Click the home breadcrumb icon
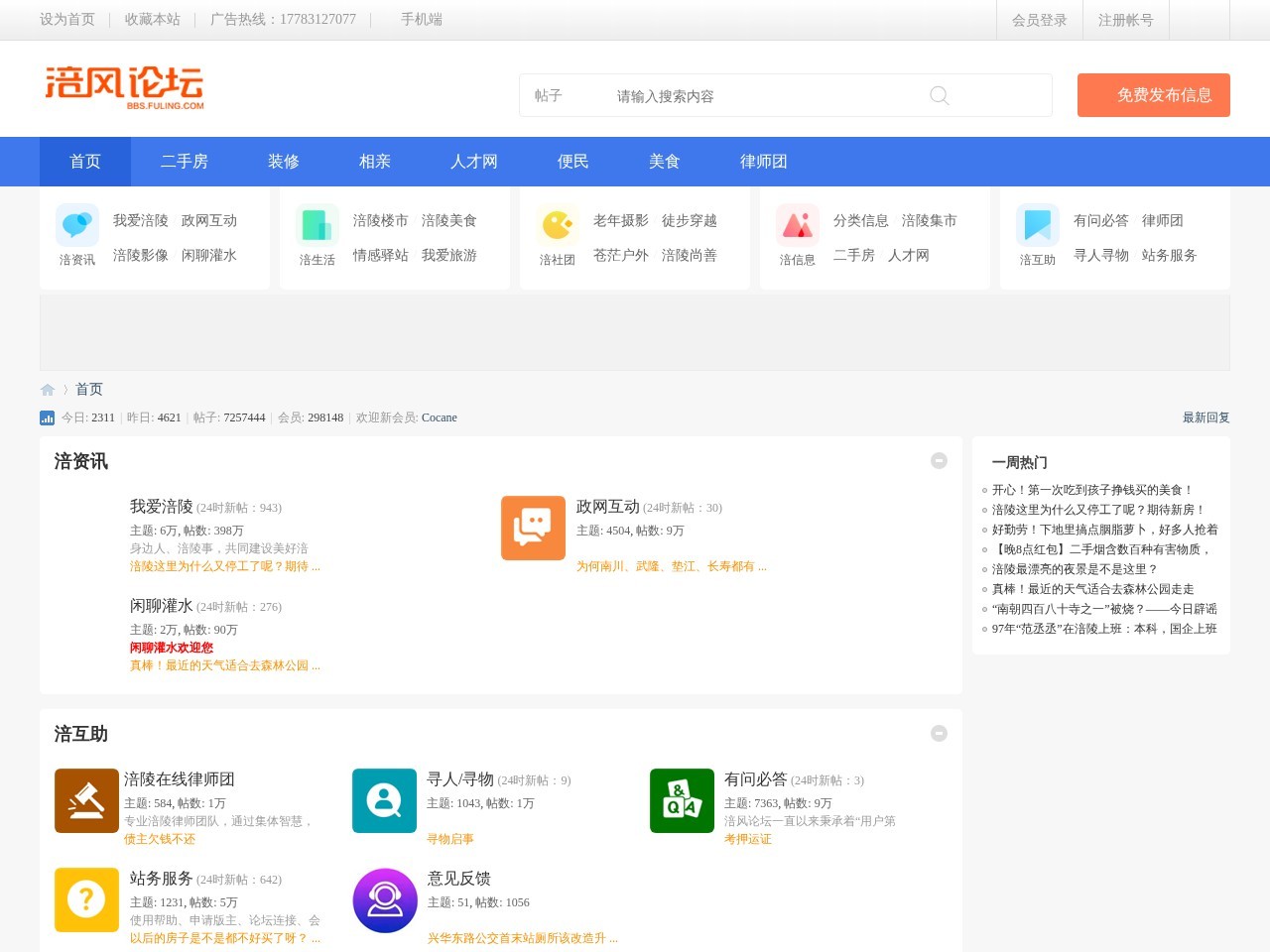 (48, 390)
